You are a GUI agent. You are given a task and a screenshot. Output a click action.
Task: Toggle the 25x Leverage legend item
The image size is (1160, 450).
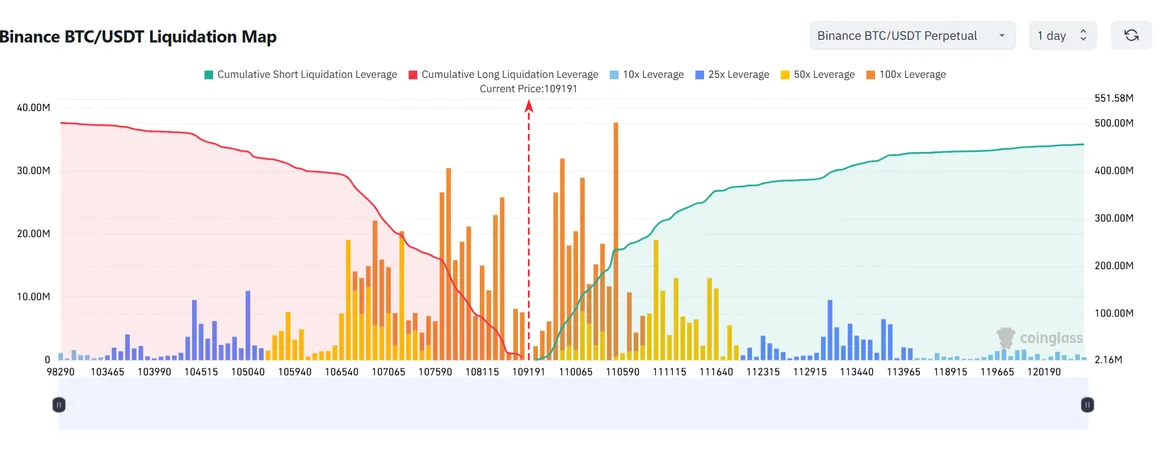click(x=732, y=75)
